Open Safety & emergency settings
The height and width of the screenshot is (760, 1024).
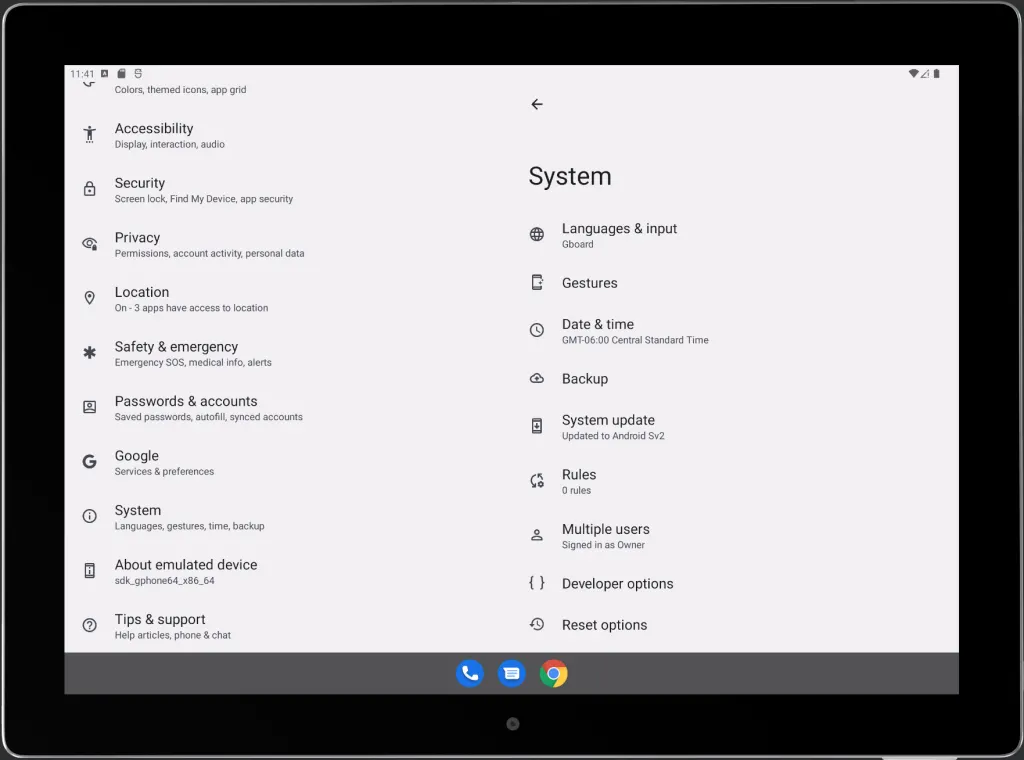(287, 353)
